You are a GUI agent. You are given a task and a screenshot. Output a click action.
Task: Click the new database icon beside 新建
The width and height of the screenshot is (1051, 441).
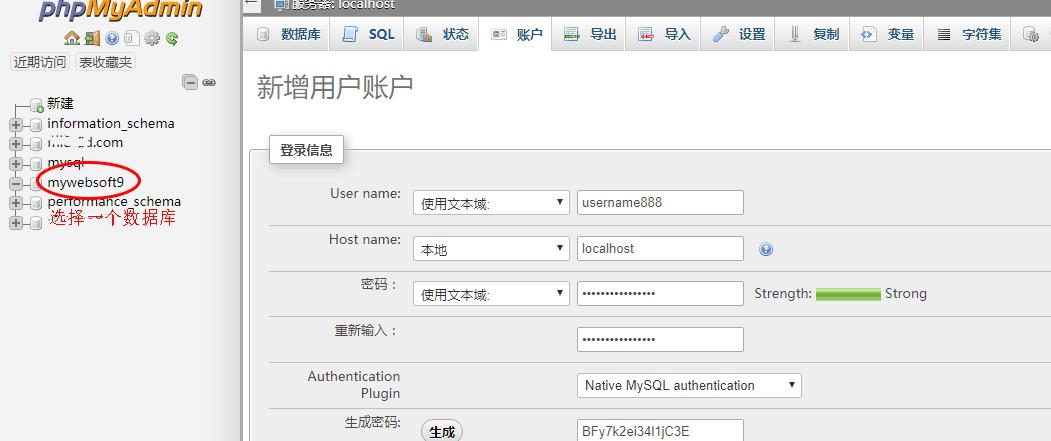[x=36, y=105]
